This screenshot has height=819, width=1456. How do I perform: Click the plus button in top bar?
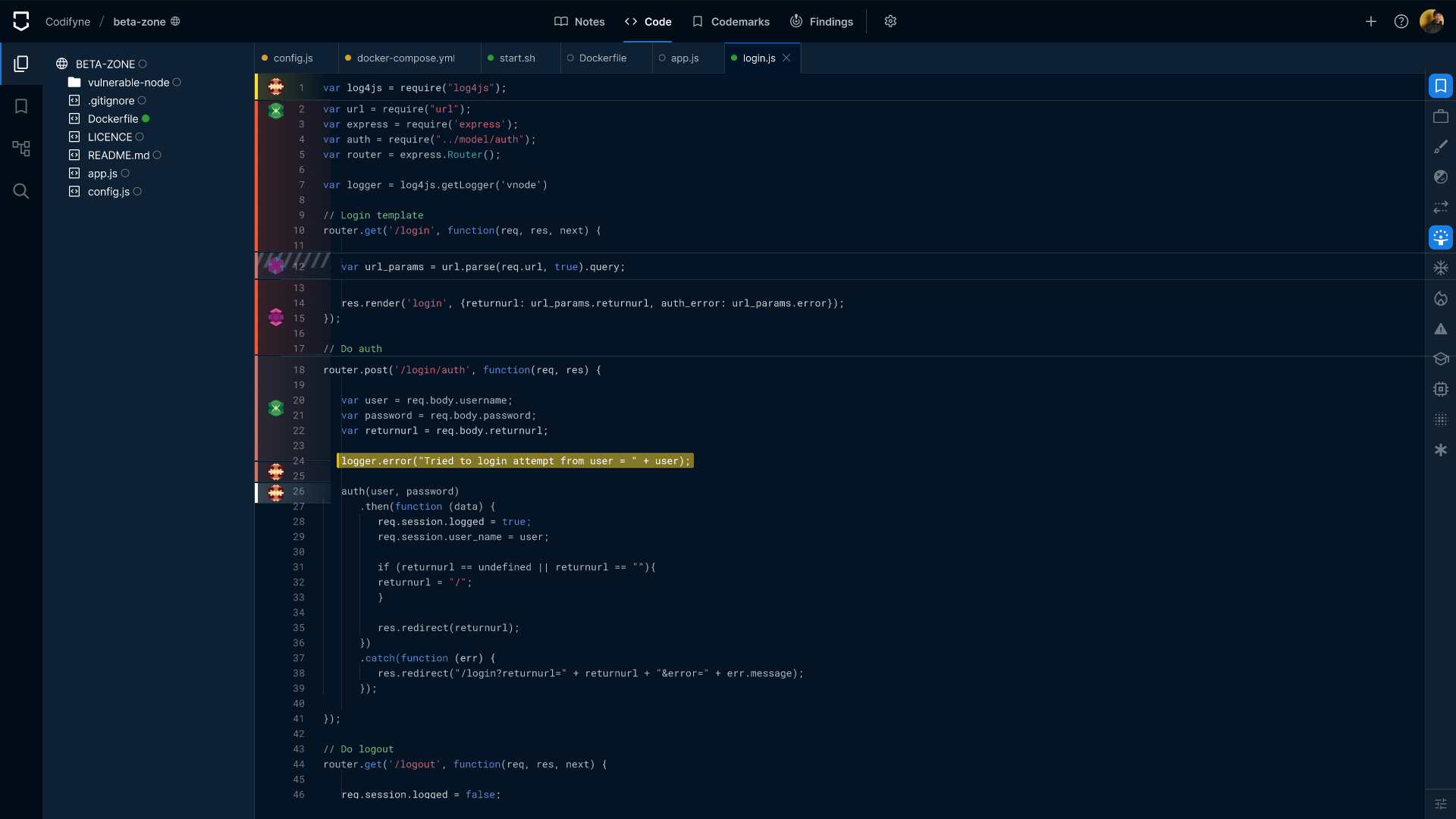[x=1370, y=22]
